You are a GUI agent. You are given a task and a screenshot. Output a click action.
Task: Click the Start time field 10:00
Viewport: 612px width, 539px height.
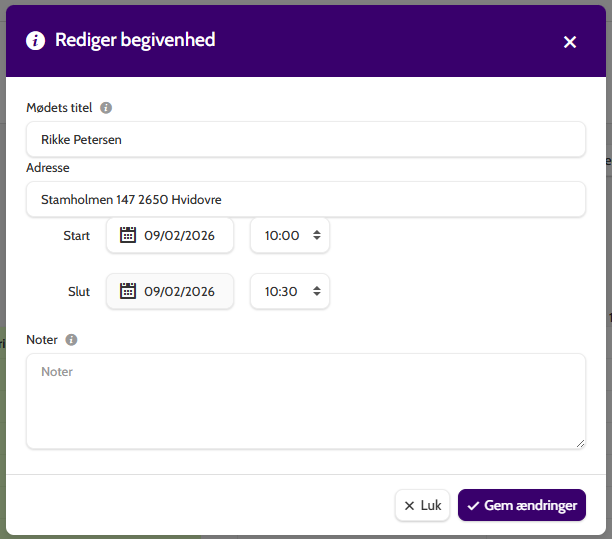(x=290, y=235)
